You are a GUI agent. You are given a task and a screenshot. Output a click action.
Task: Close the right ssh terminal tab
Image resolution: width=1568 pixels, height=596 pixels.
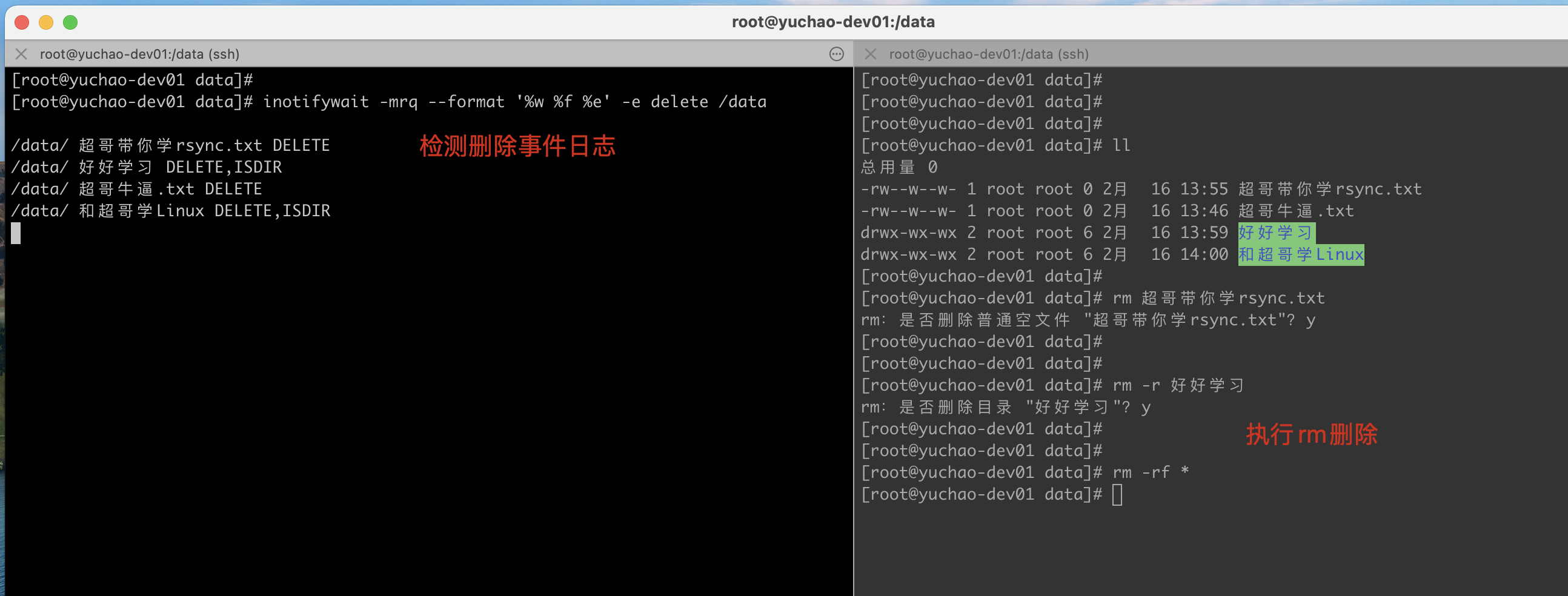click(x=871, y=54)
